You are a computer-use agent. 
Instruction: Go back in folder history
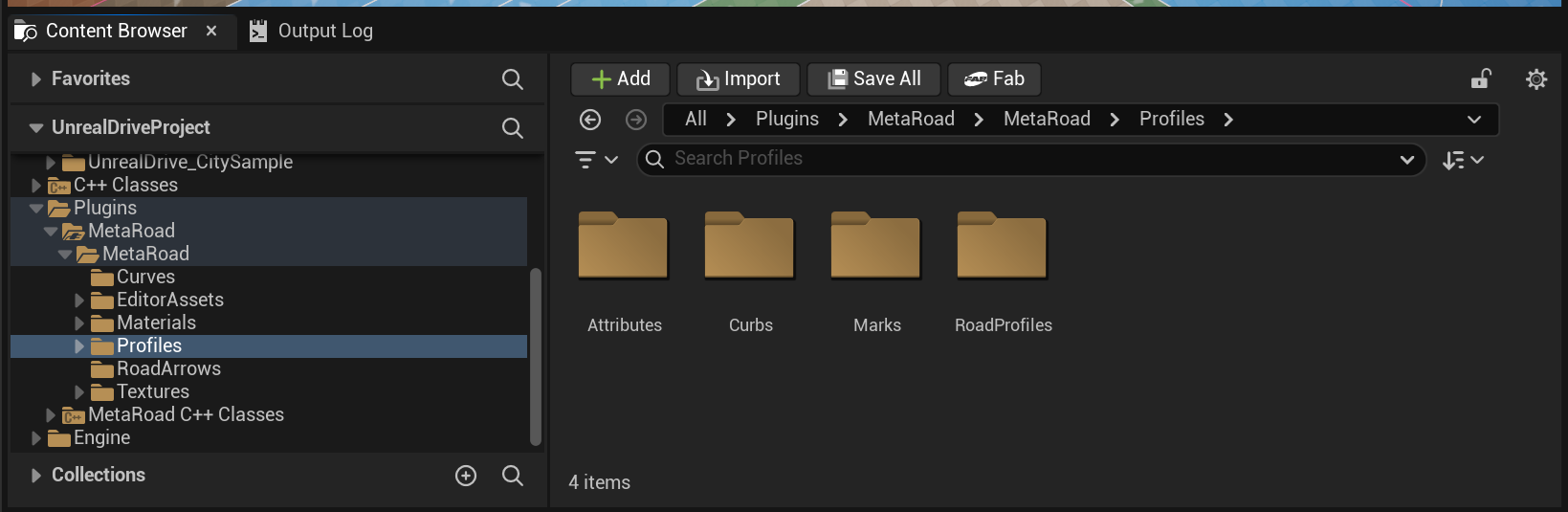590,120
